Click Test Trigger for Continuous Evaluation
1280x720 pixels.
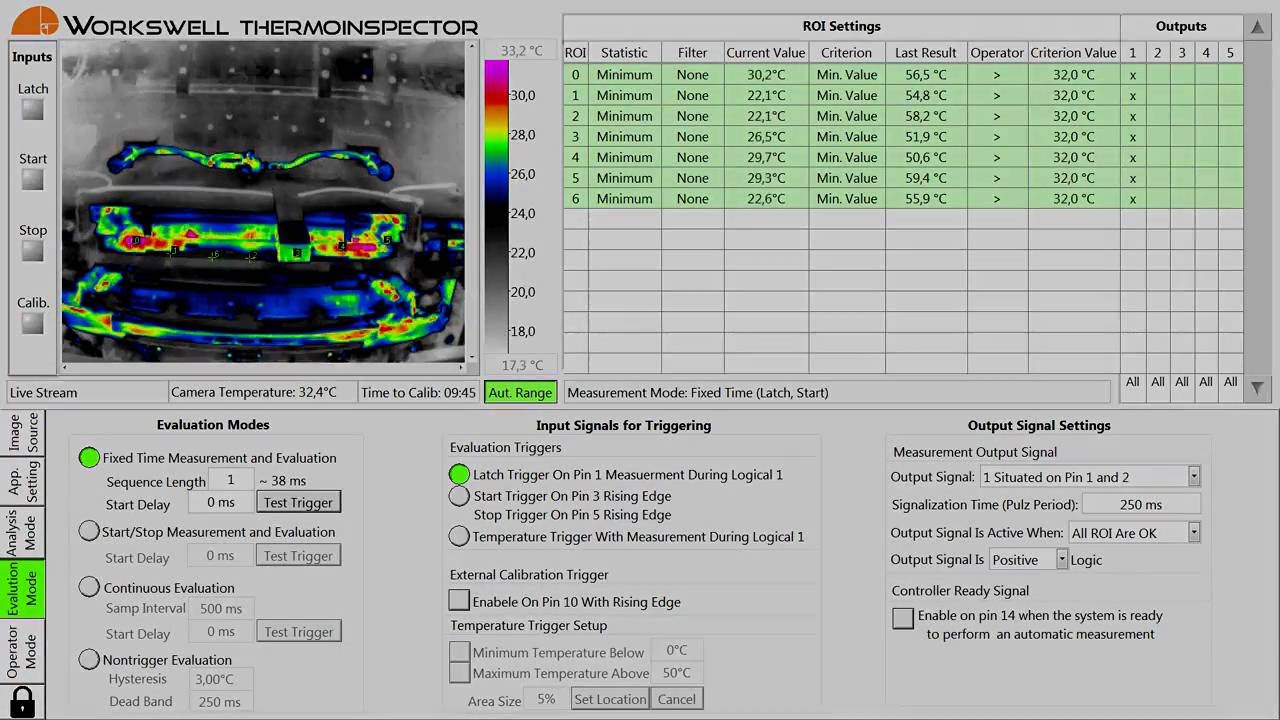pos(298,632)
